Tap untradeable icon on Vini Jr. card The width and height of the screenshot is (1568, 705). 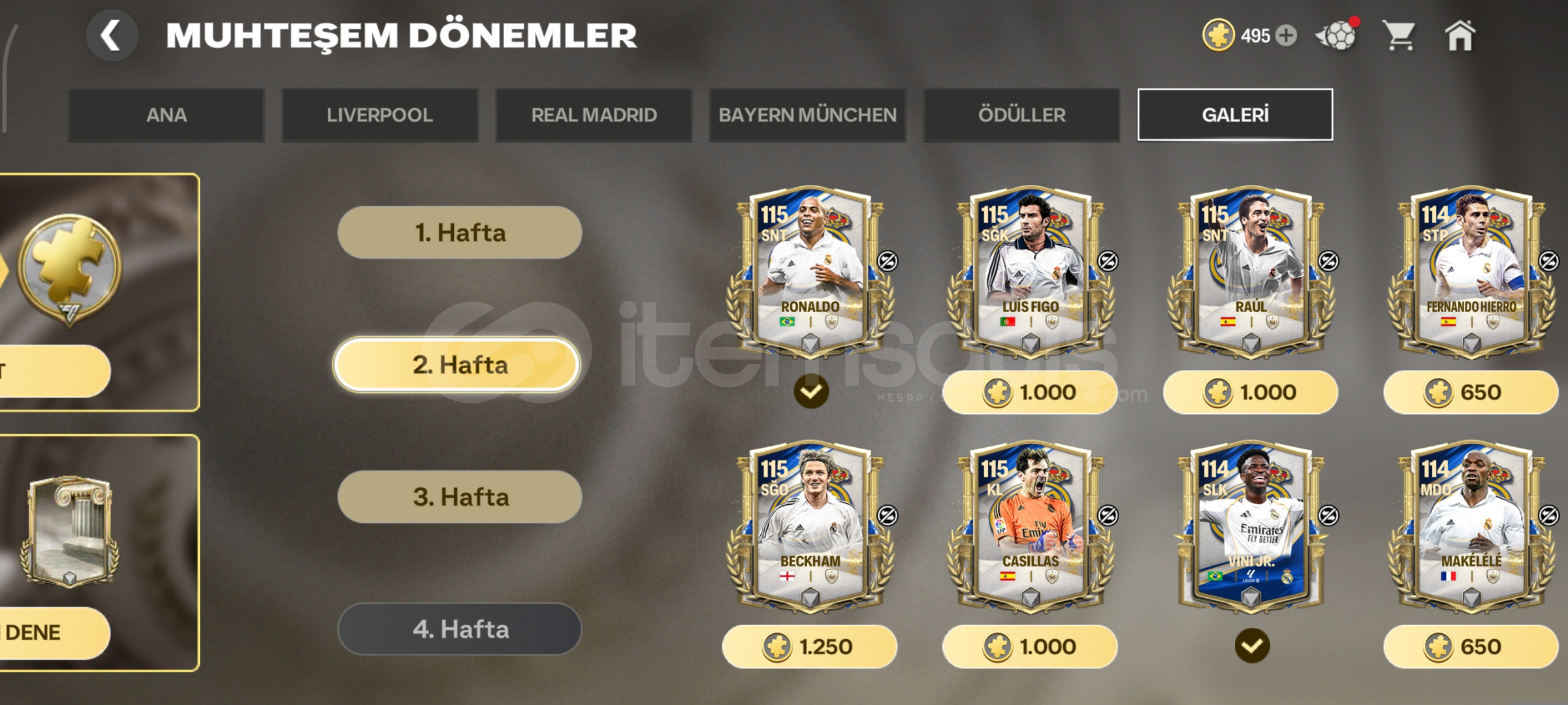click(x=1328, y=516)
